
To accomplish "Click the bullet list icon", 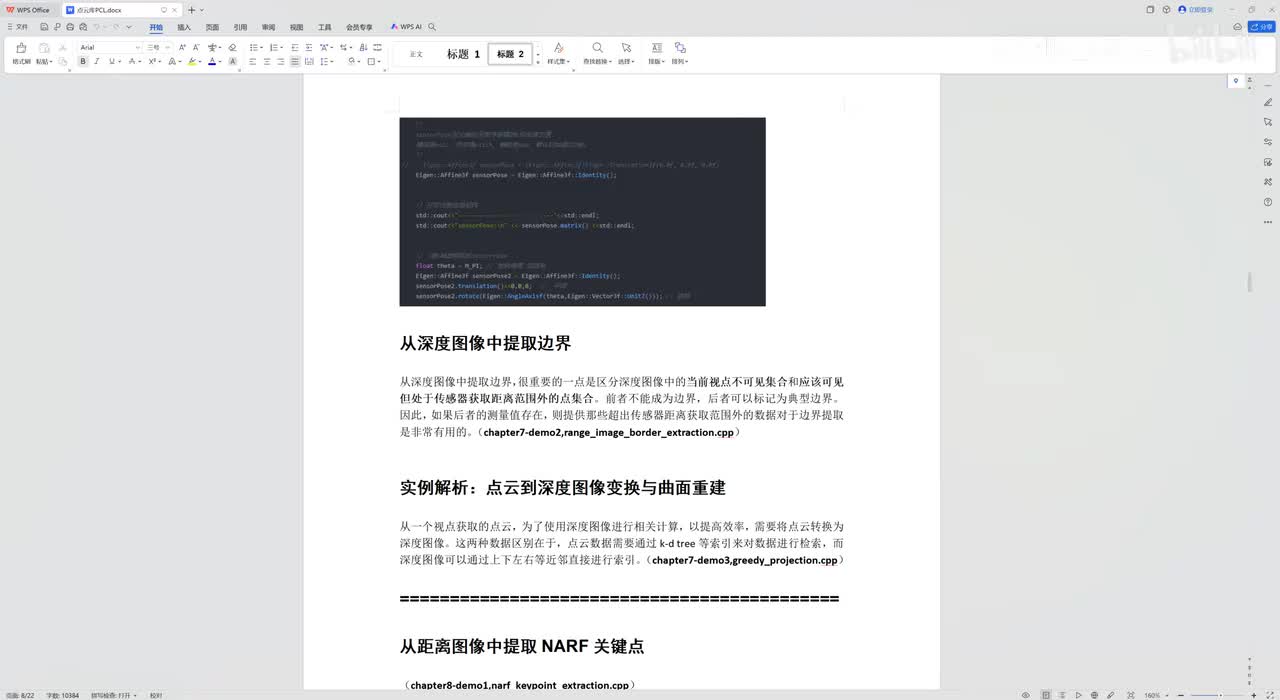I will coord(252,47).
